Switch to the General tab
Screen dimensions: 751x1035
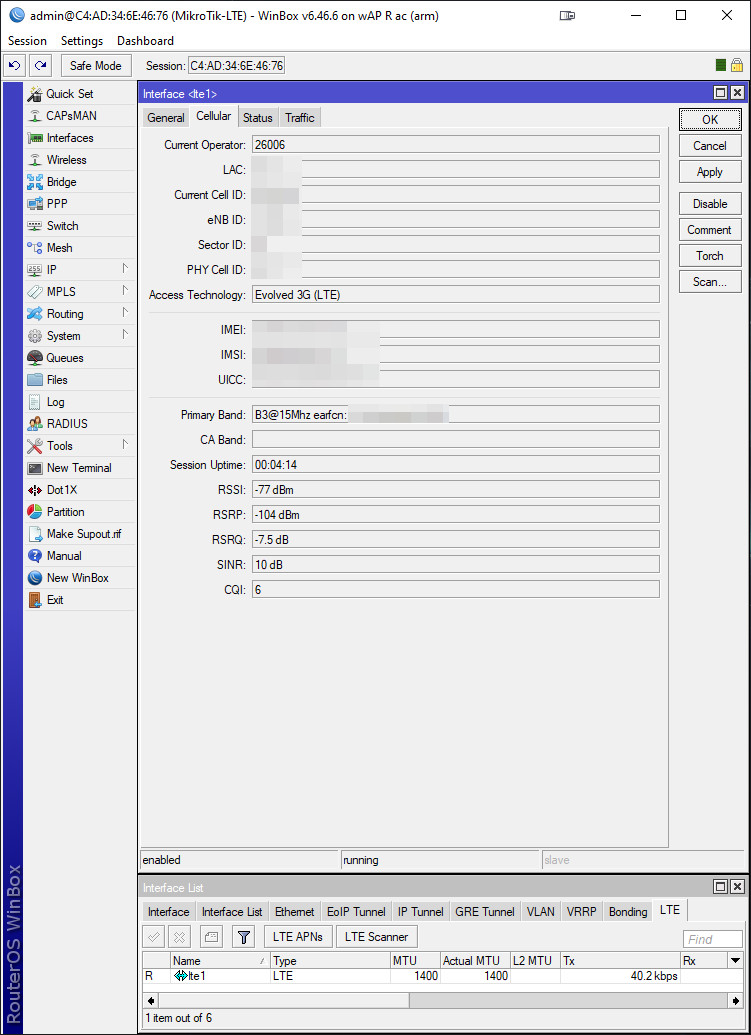click(166, 117)
